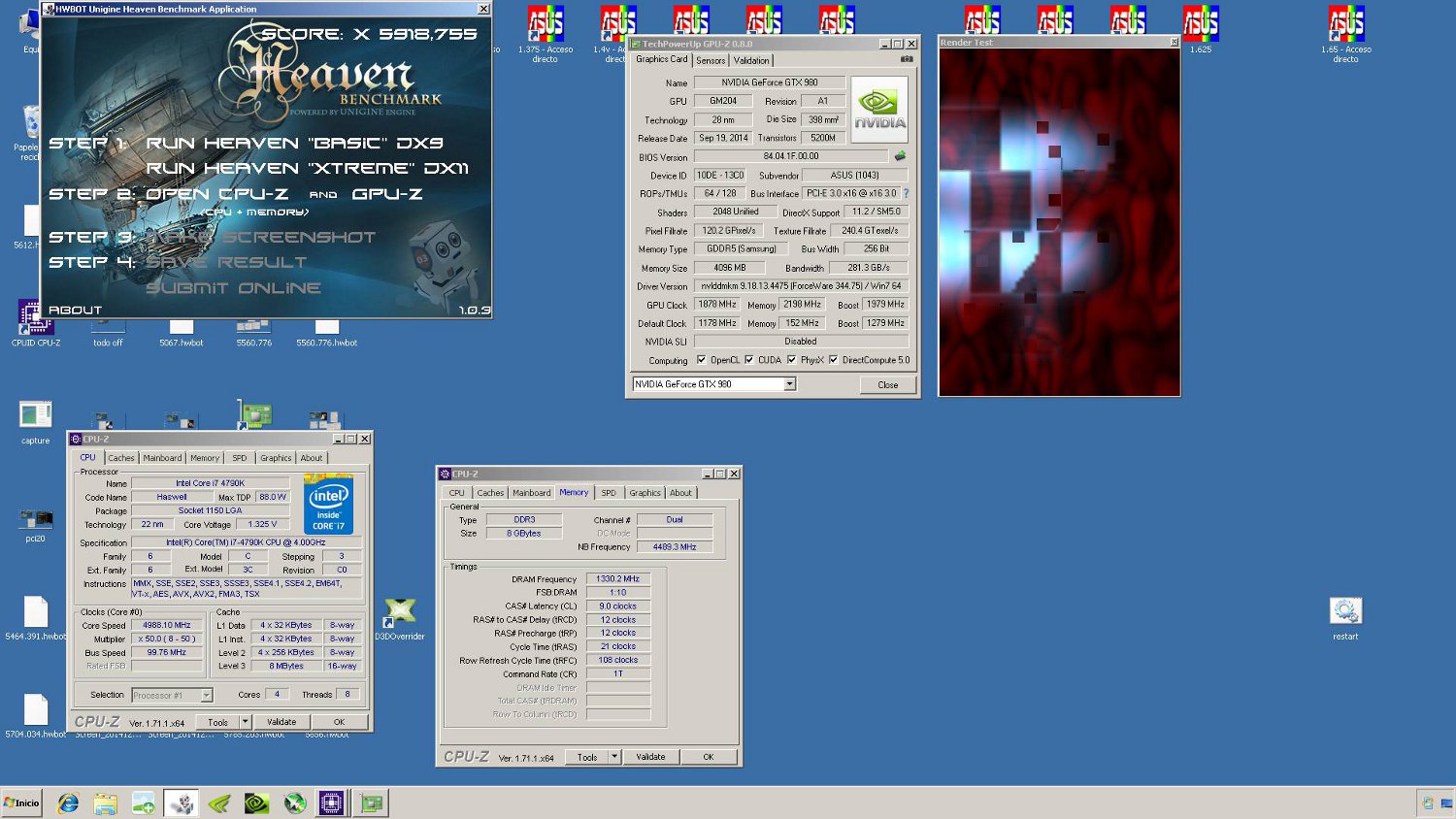Open Tools dropdown arrow in CPU-Z Memory window

click(x=614, y=757)
